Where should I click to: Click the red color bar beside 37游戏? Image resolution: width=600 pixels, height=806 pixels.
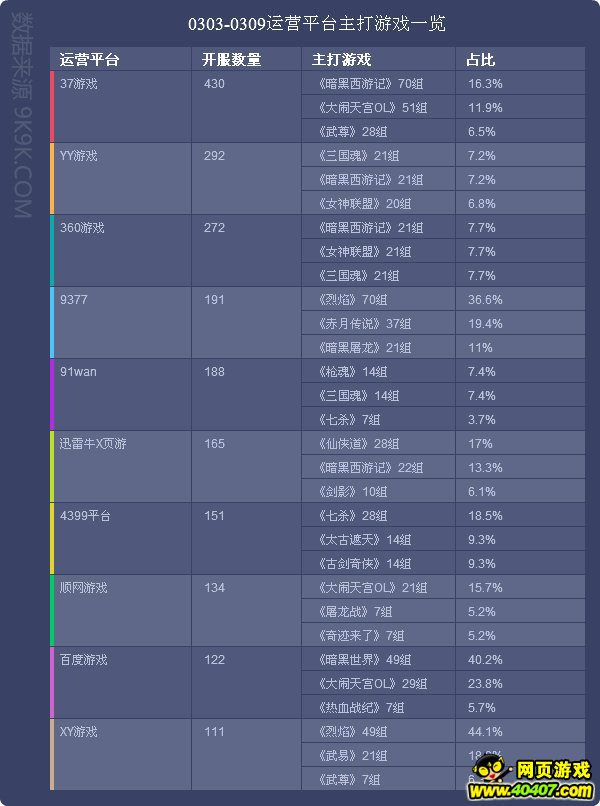click(52, 107)
